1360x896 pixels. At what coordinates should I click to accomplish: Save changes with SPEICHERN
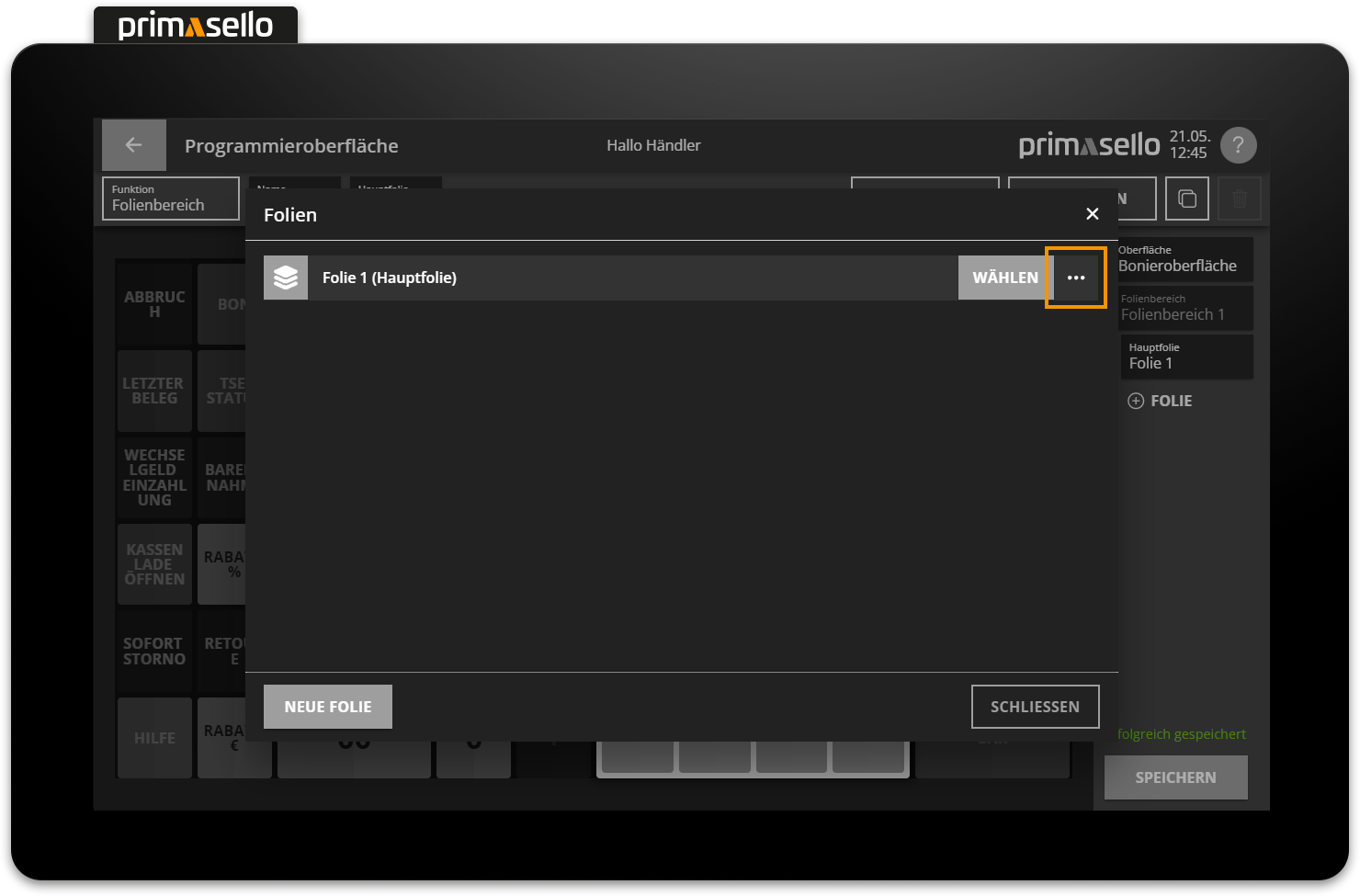(1175, 777)
